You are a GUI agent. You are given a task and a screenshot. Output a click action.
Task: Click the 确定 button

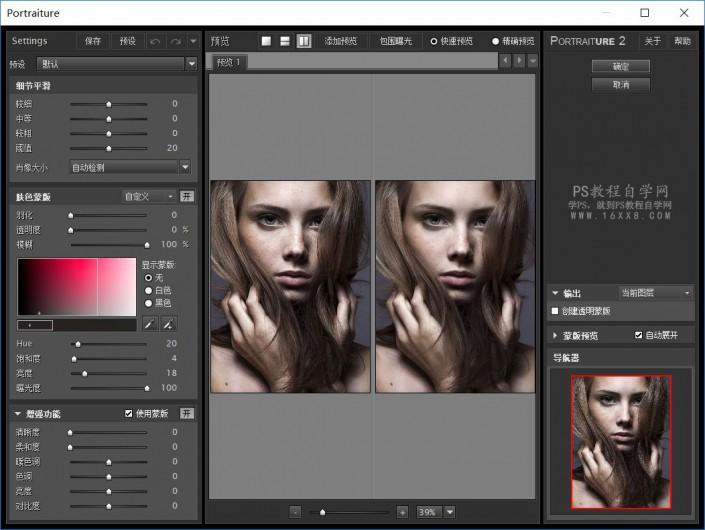click(x=620, y=66)
